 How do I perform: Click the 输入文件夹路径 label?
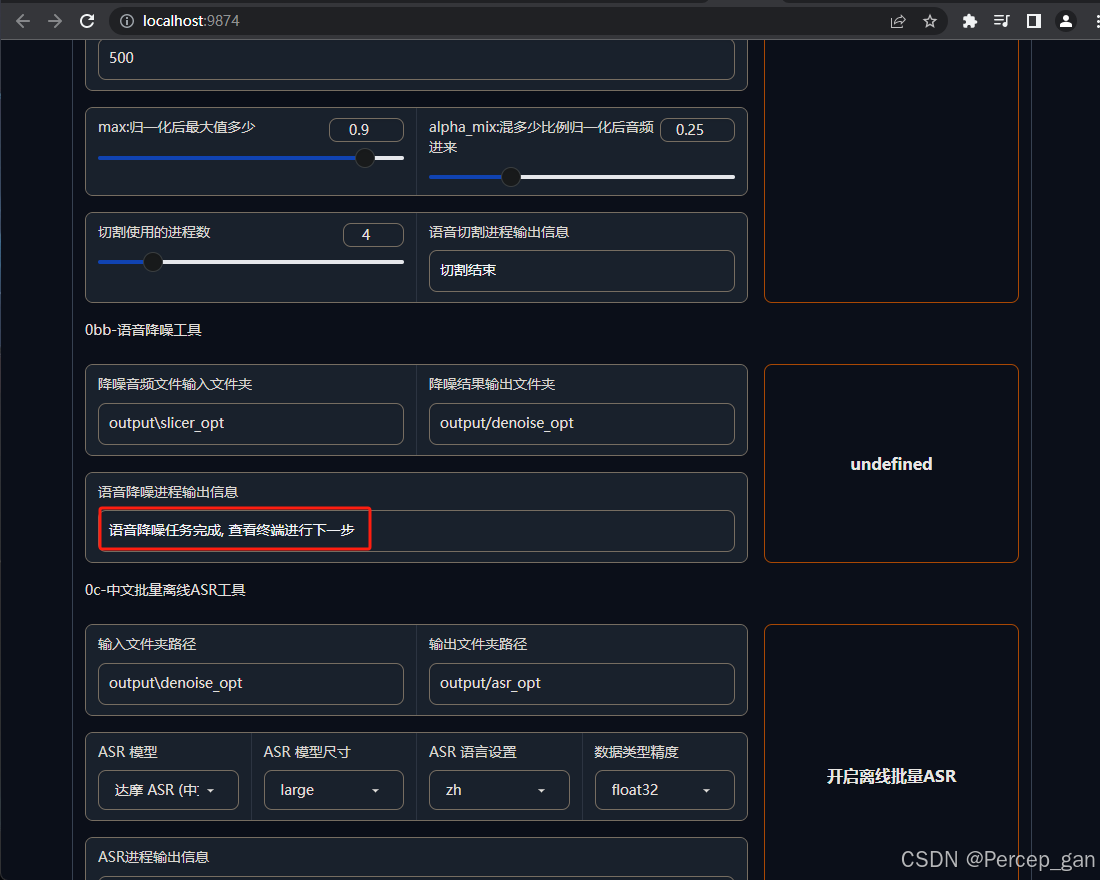pos(147,644)
